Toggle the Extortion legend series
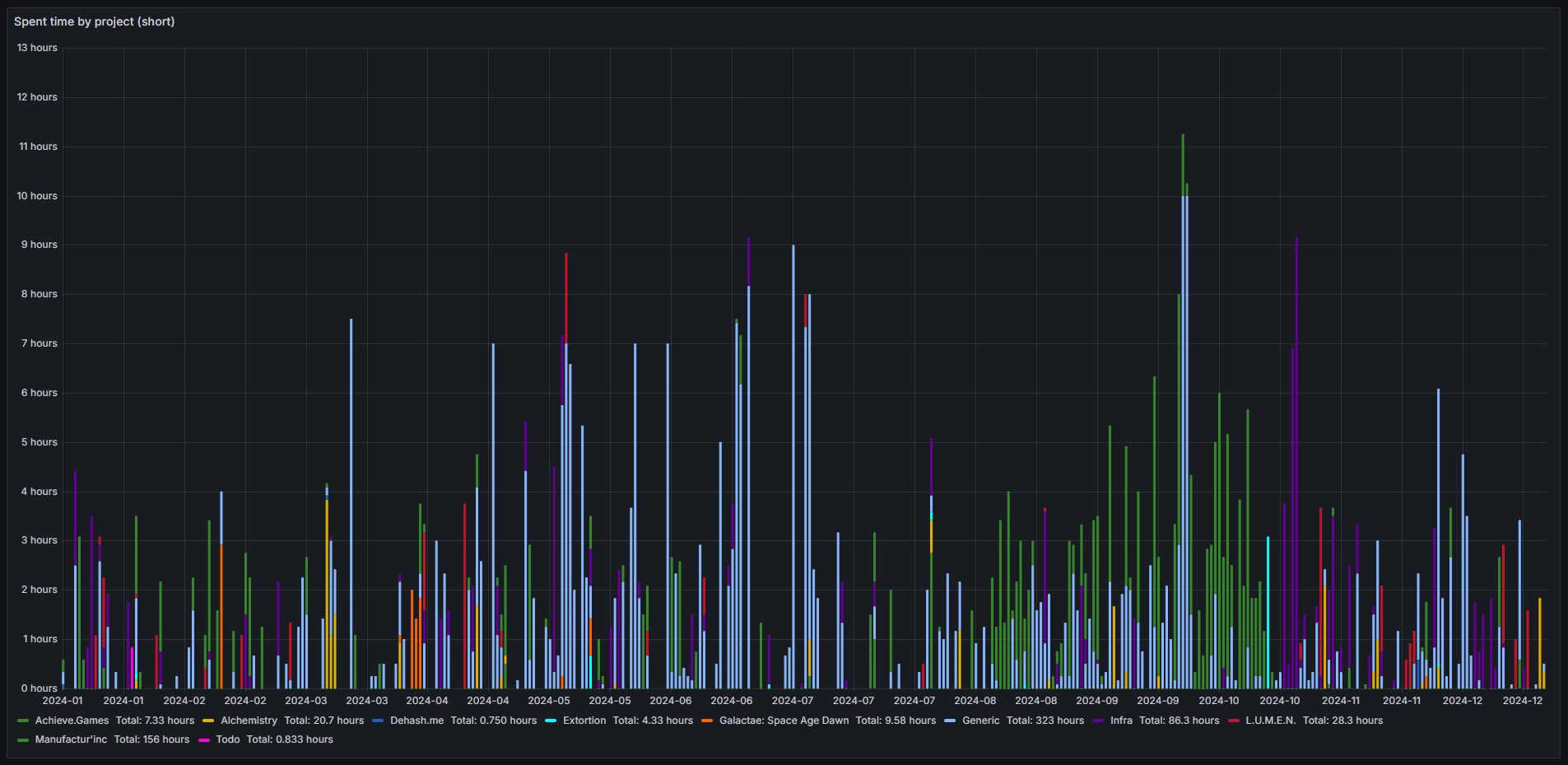The width and height of the screenshot is (1568, 765). pos(584,721)
